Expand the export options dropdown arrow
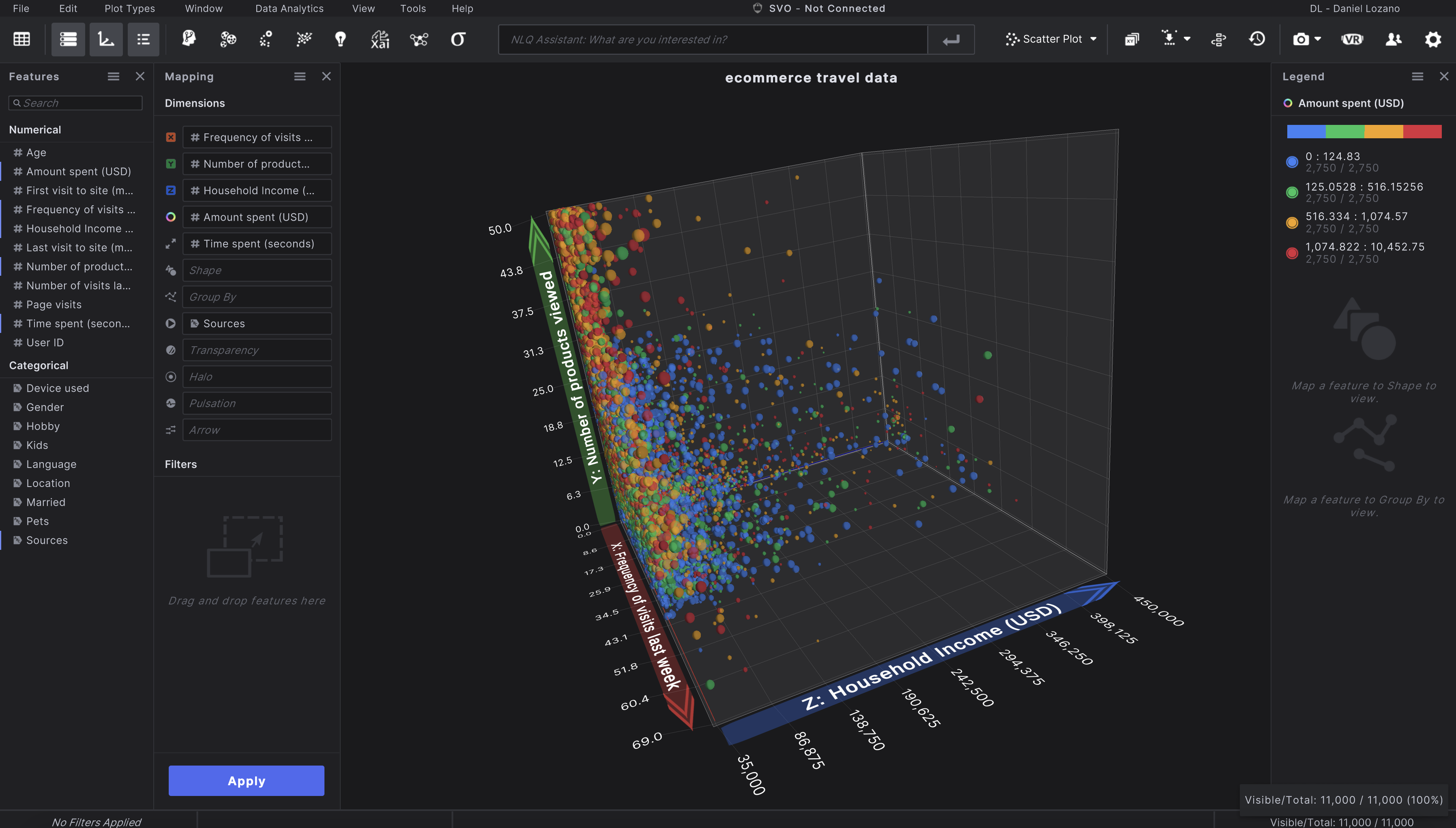Viewport: 1456px width, 828px height. tap(1188, 39)
